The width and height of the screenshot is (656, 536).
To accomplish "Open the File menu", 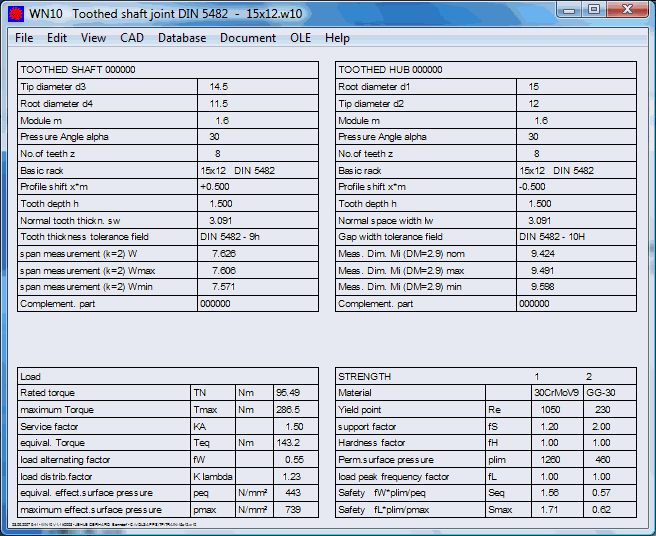I will click(24, 38).
